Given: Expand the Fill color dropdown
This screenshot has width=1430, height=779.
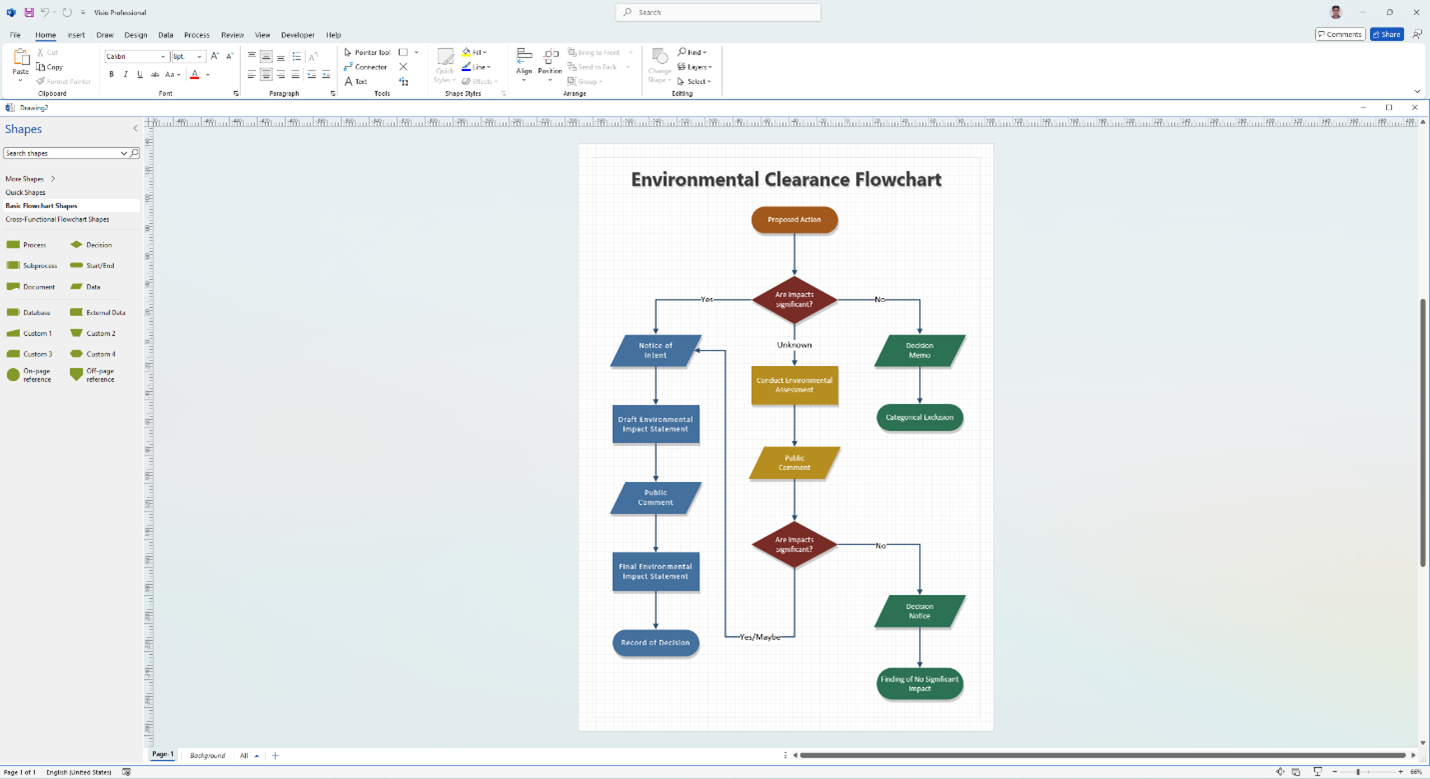Looking at the screenshot, I should click(x=486, y=53).
